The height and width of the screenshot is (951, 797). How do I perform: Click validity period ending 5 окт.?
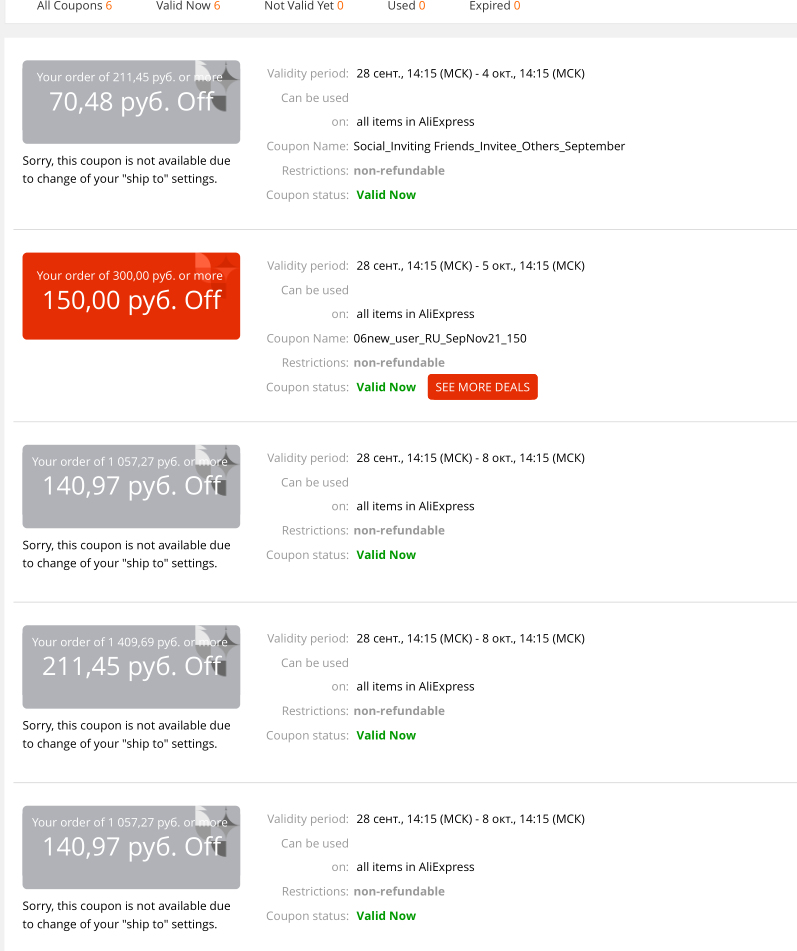pyautogui.click(x=470, y=266)
